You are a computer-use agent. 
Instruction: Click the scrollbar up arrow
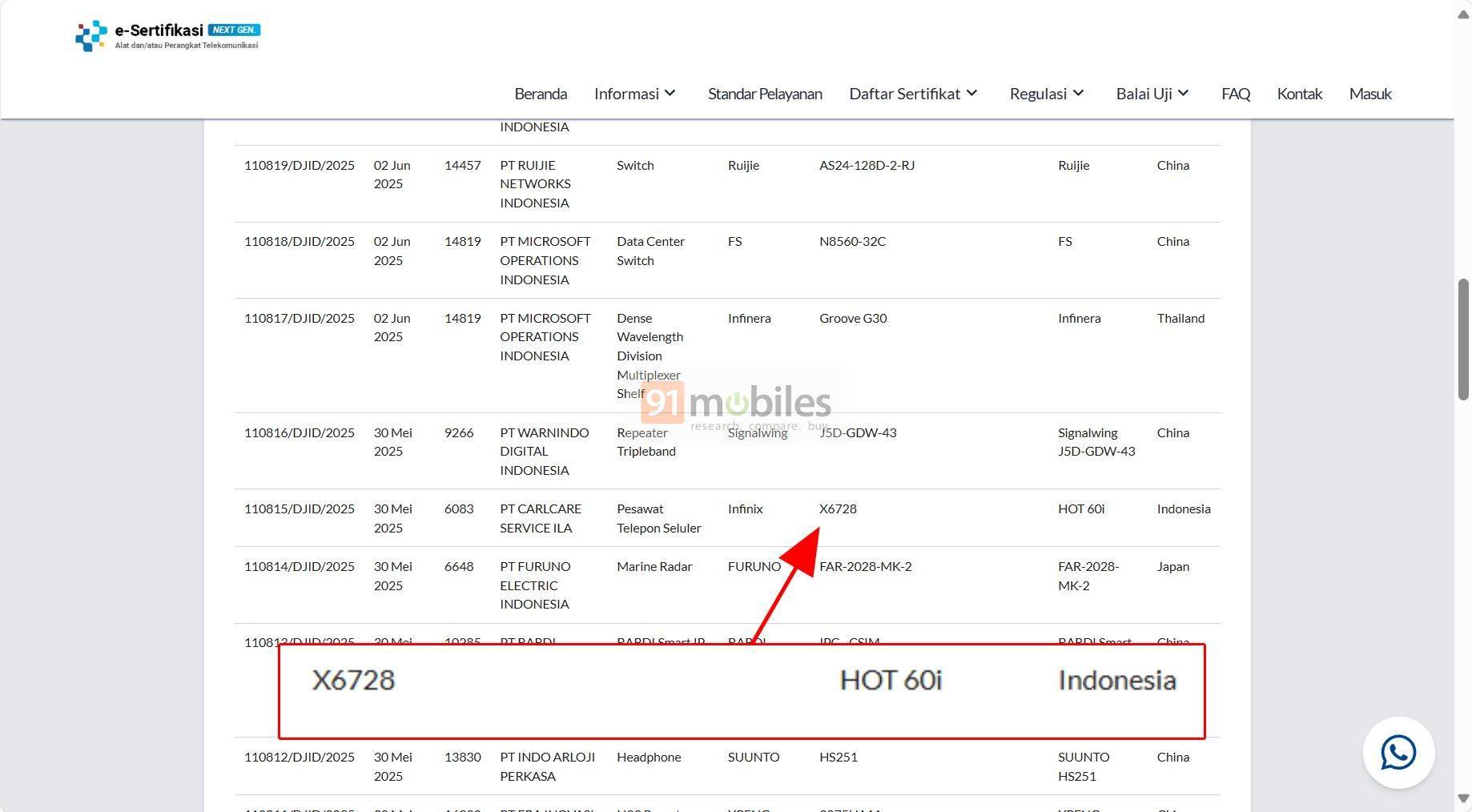pyautogui.click(x=1463, y=14)
